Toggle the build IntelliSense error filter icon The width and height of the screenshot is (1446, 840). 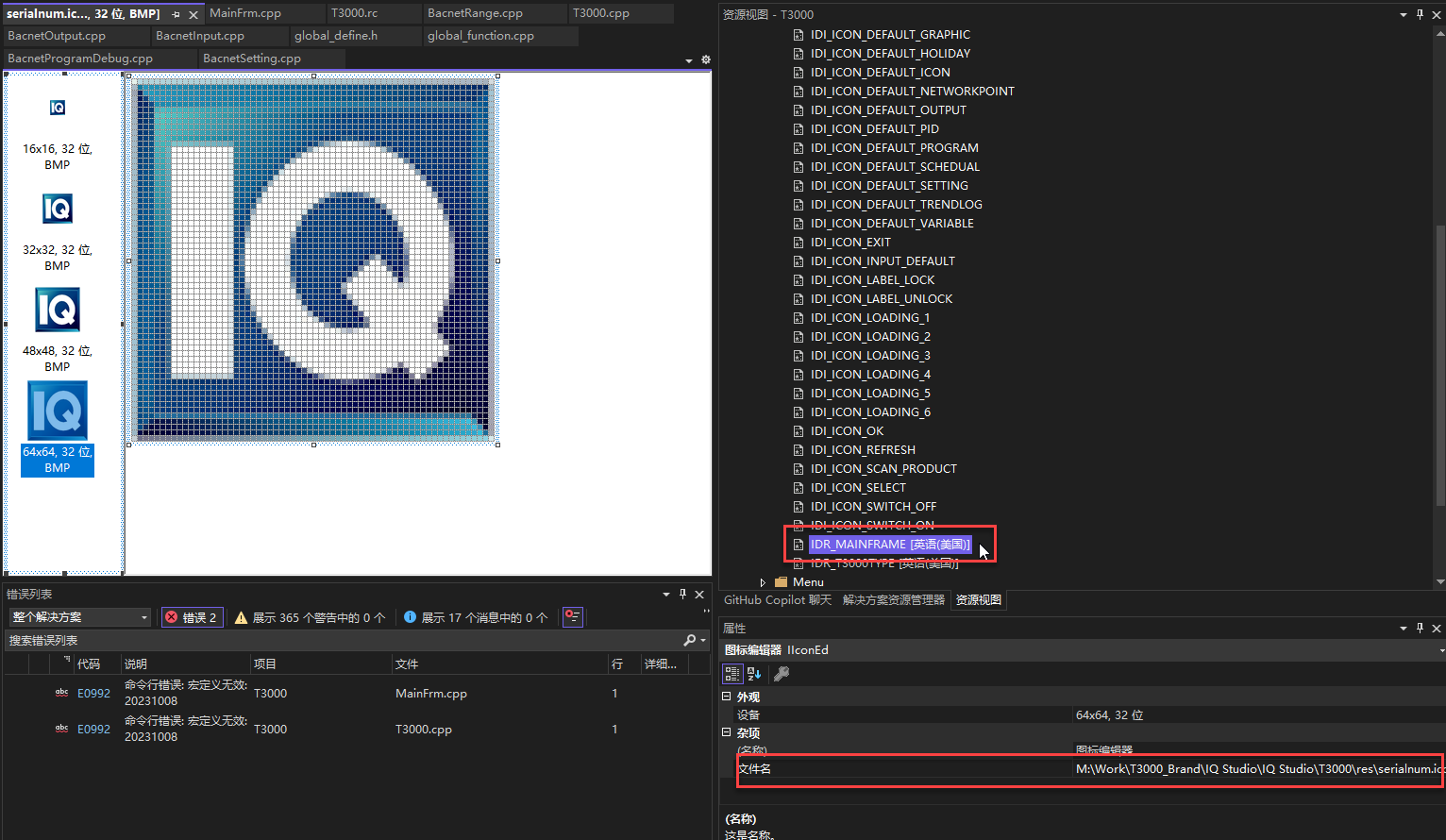572,617
